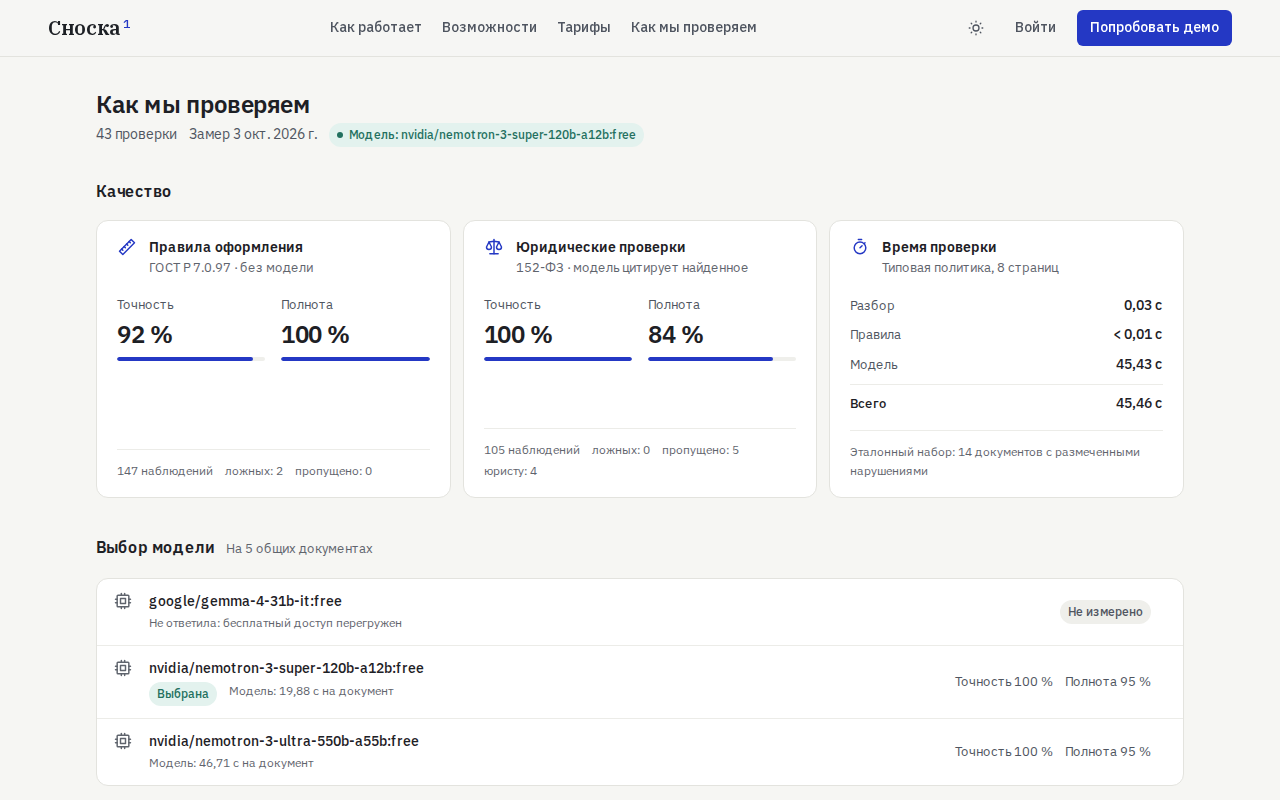
Task: Click the chip icon next to google/gemma-4-31b-it:free
Action: tap(123, 601)
